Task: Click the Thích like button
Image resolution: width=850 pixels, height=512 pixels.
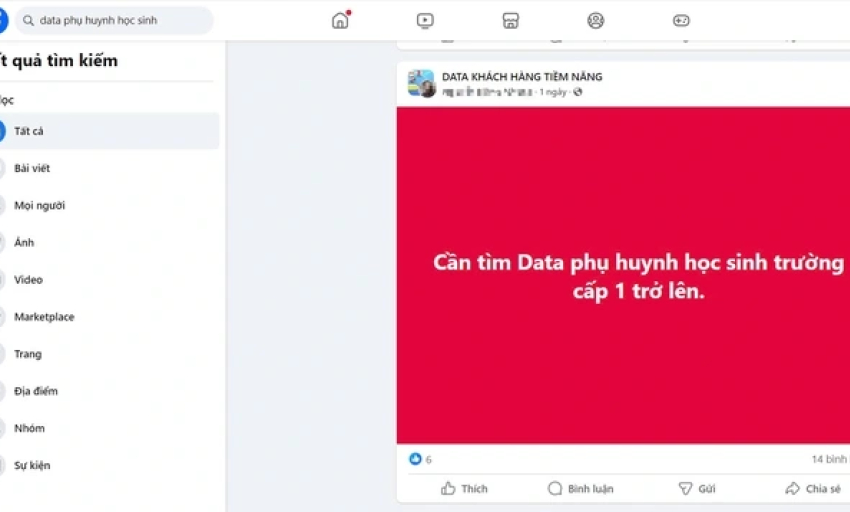Action: tap(464, 489)
